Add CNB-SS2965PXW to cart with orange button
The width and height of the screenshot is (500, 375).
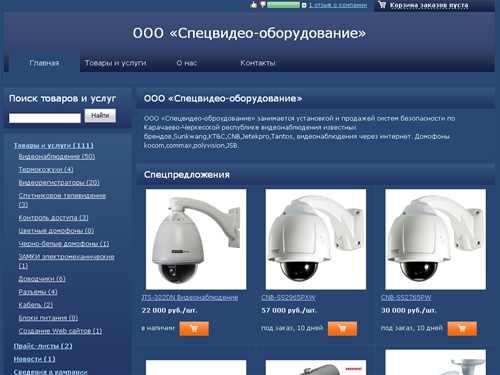click(x=342, y=328)
